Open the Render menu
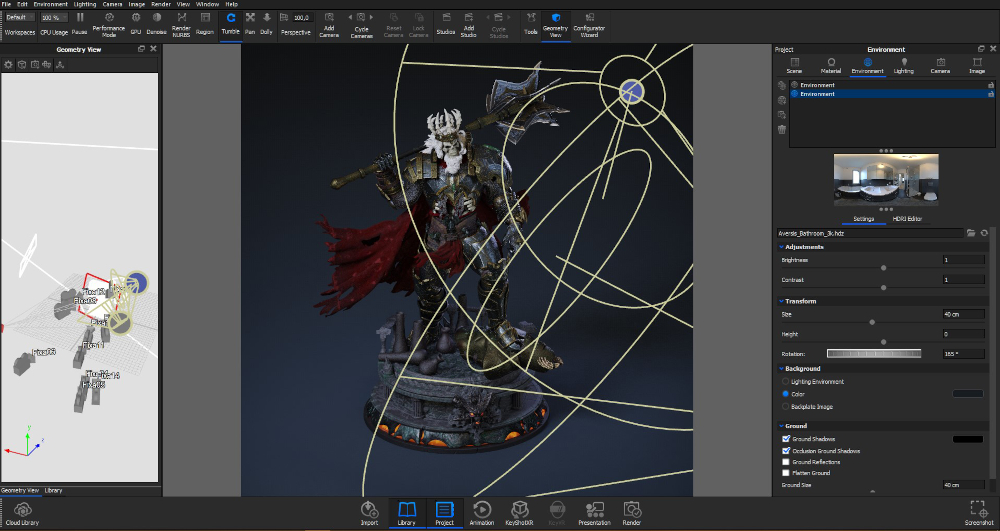 (161, 4)
